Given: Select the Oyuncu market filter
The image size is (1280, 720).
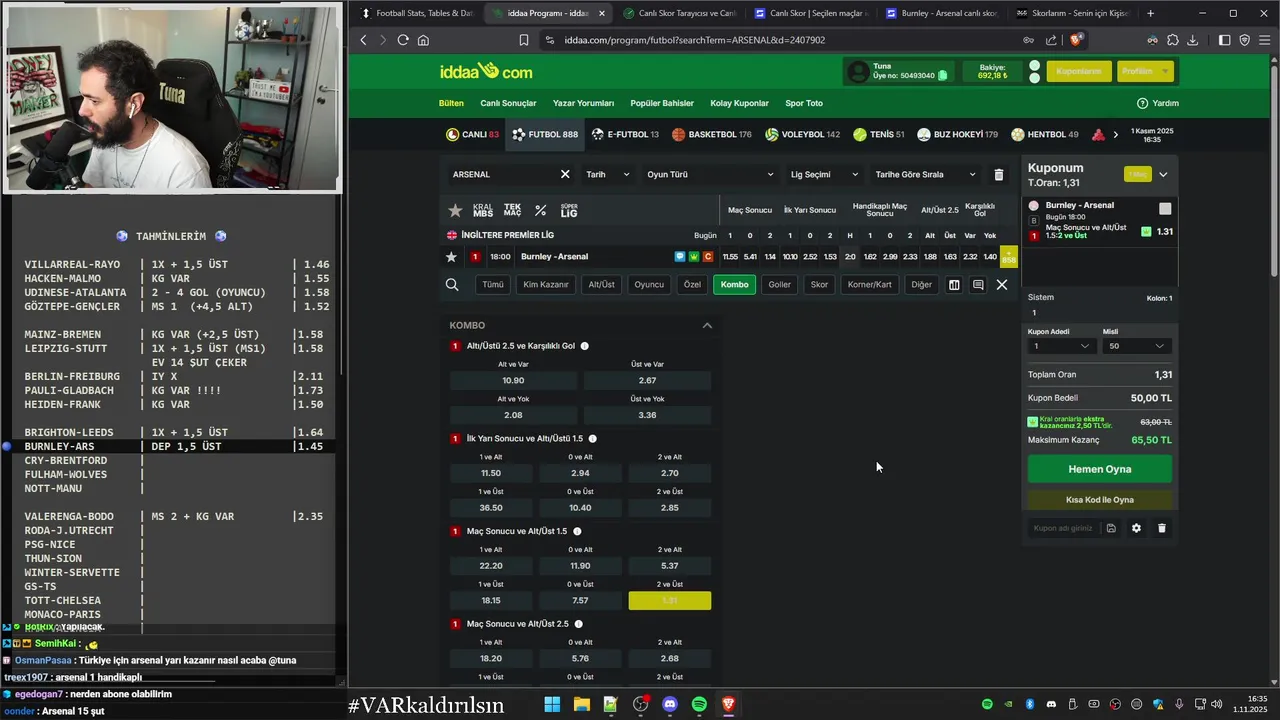Looking at the screenshot, I should (649, 285).
